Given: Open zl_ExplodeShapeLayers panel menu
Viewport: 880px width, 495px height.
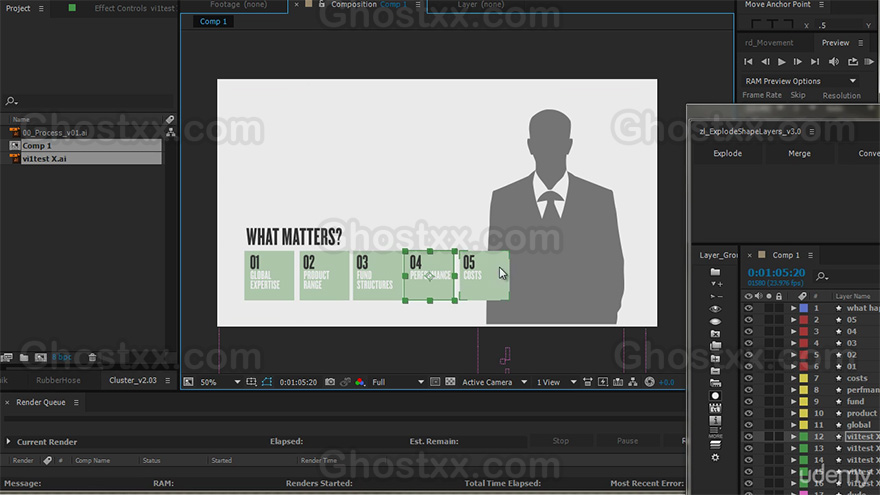Looking at the screenshot, I should [812, 131].
